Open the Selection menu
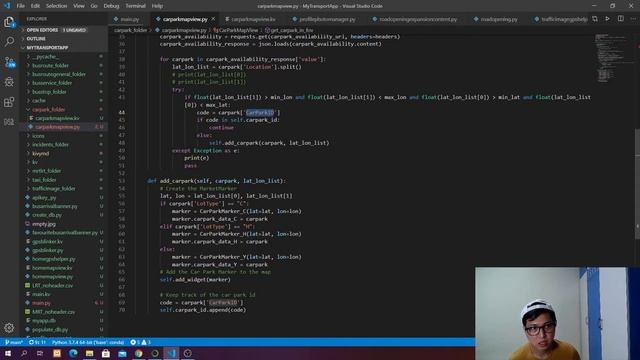Screen dimensions: 640x360 [x=56, y=6]
